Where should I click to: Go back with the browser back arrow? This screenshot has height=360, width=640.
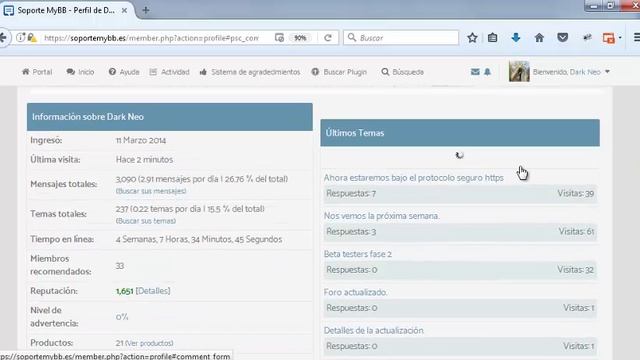coord(3,38)
